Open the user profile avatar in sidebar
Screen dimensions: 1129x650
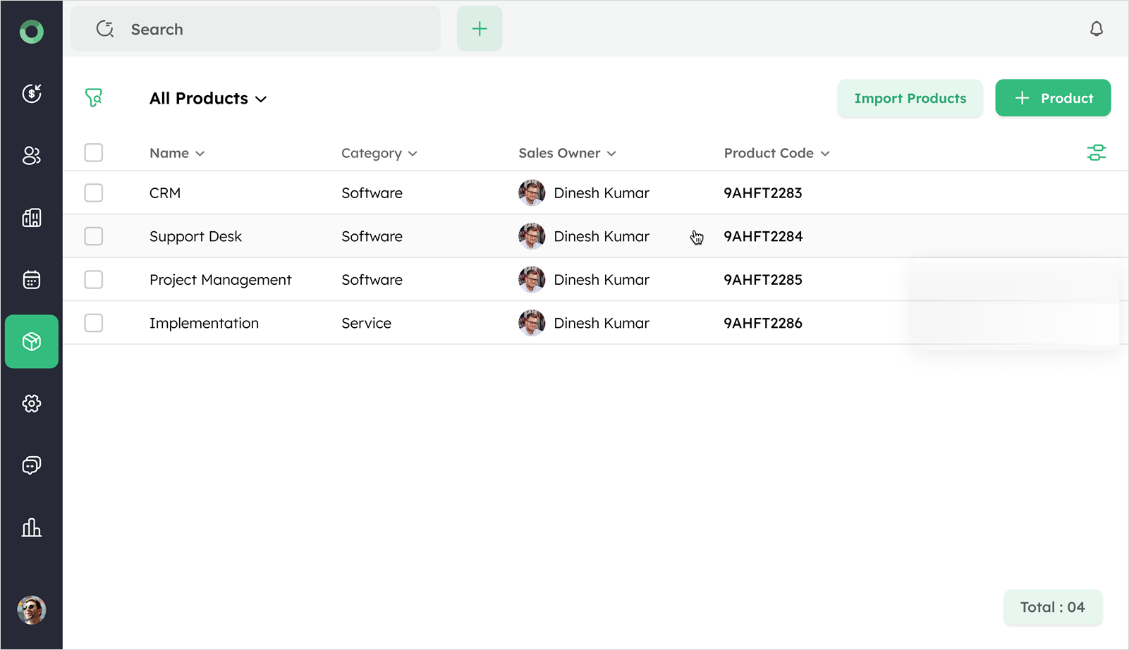click(x=32, y=610)
